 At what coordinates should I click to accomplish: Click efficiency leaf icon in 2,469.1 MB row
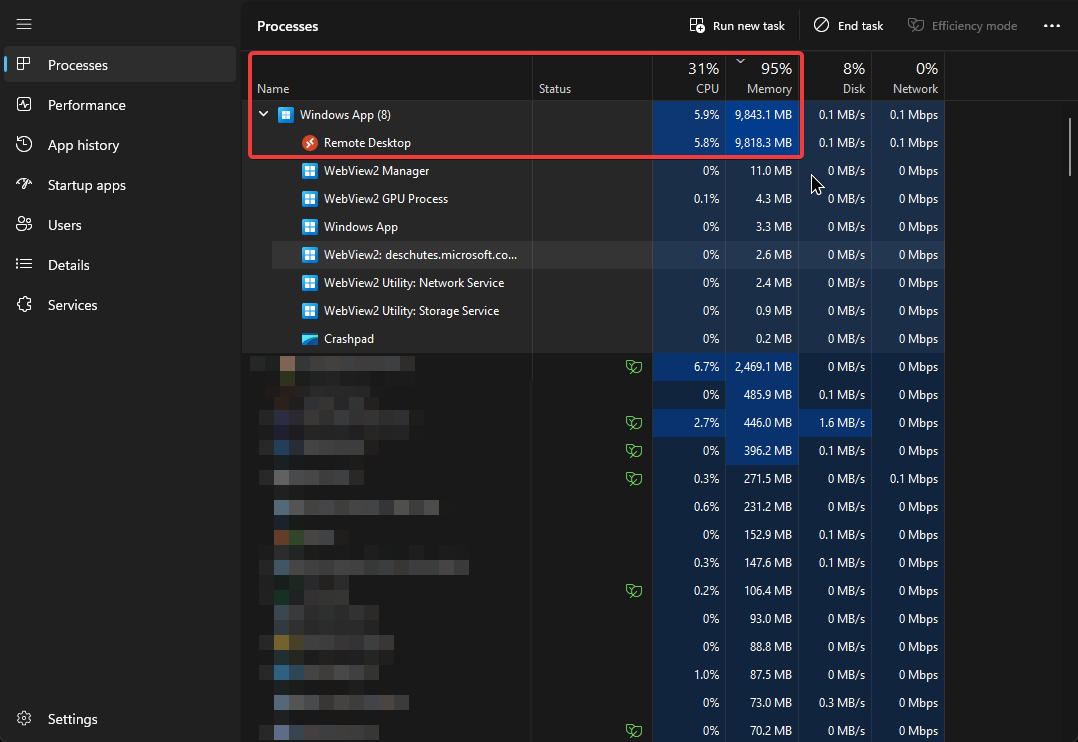pos(633,367)
